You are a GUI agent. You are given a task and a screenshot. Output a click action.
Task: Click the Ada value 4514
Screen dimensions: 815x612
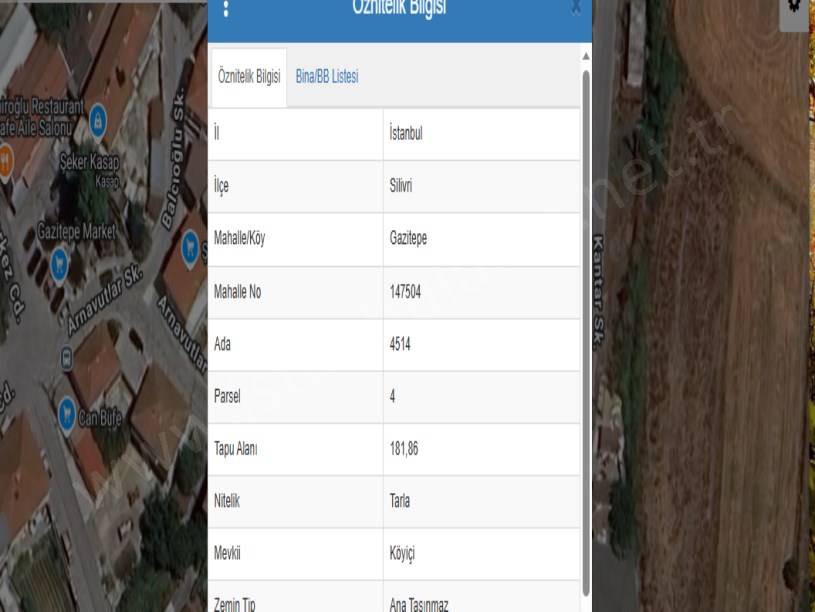click(x=400, y=345)
